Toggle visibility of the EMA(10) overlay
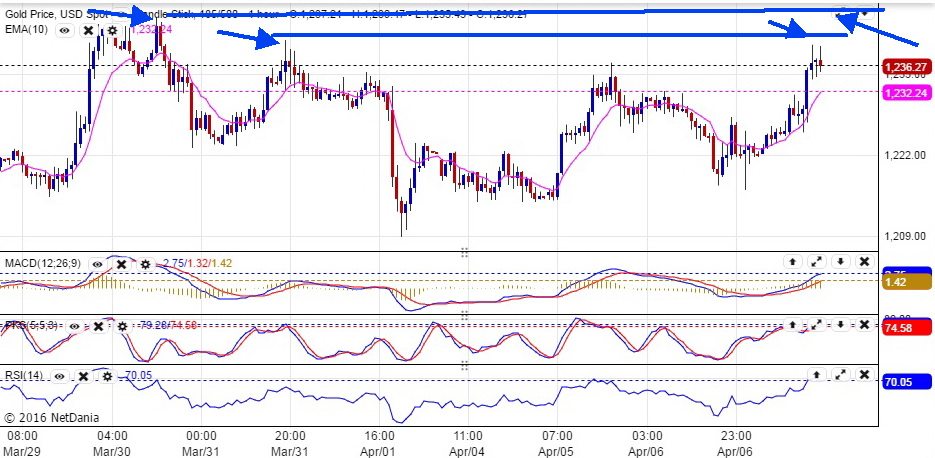Image resolution: width=935 pixels, height=458 pixels. (65, 30)
